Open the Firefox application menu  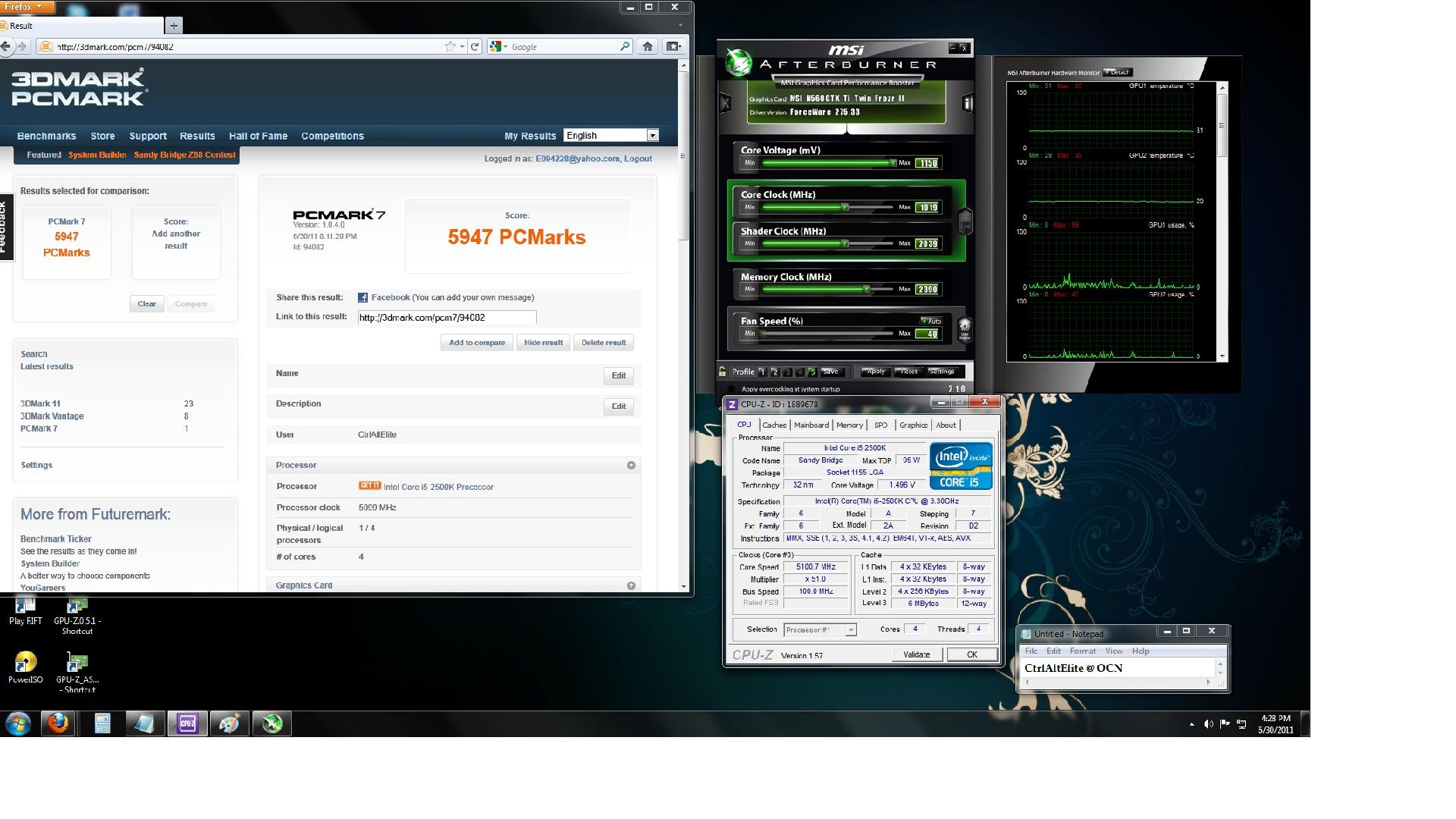point(27,7)
